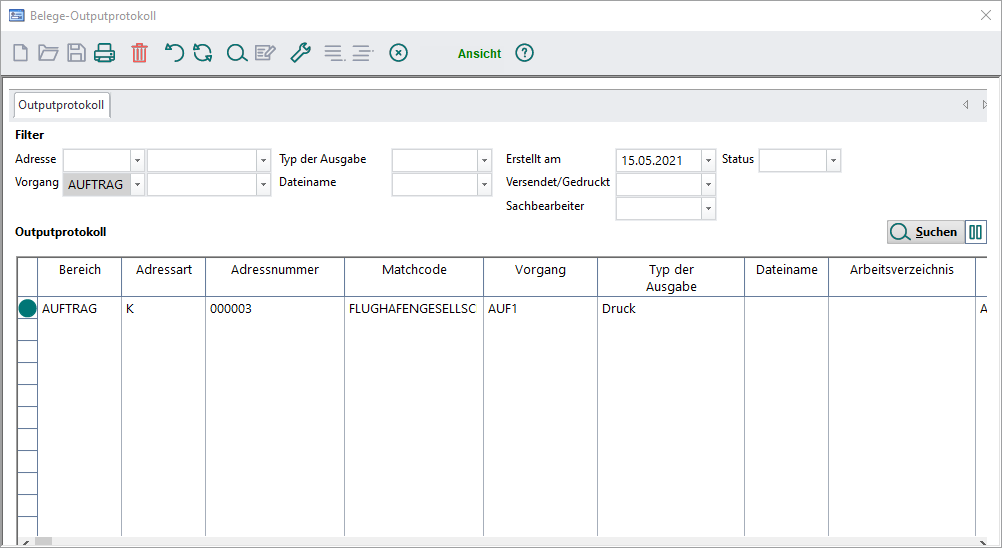Open the Erstellt am date dropdown

(708, 160)
